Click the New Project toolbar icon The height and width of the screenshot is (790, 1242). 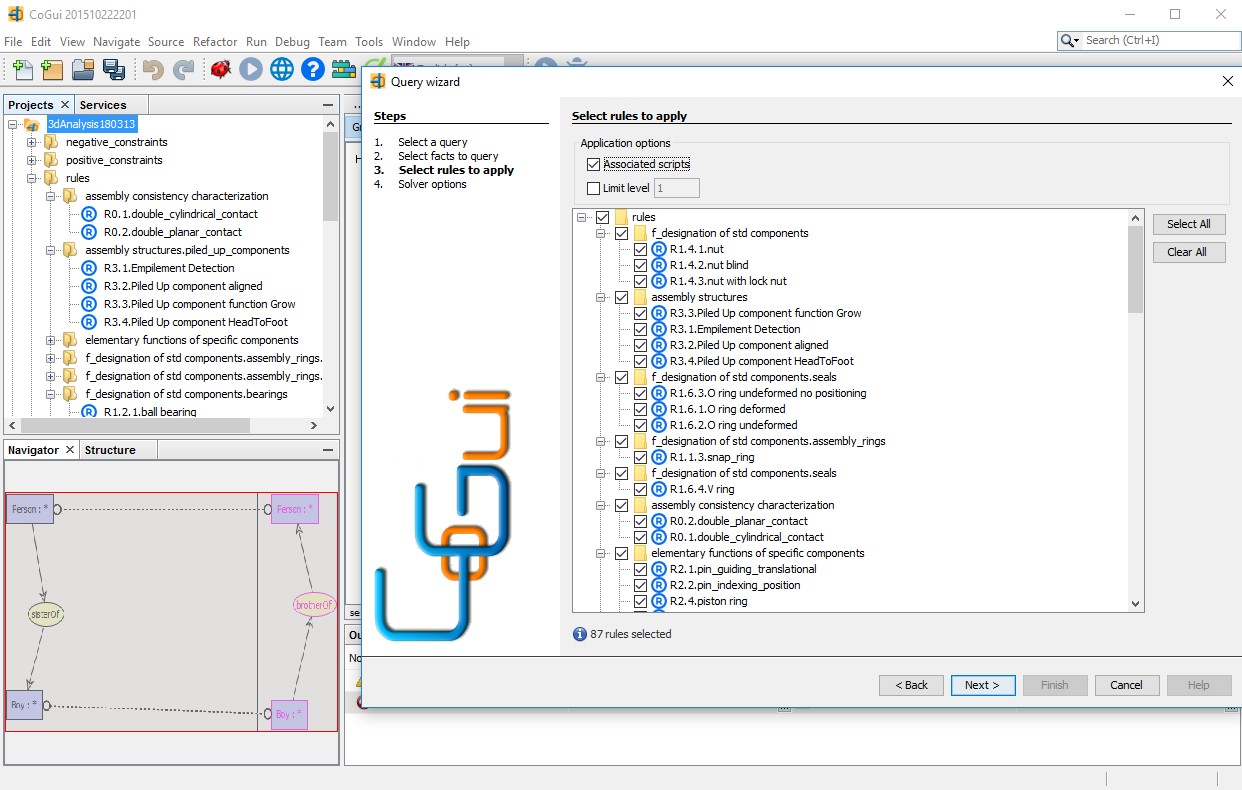[52, 69]
